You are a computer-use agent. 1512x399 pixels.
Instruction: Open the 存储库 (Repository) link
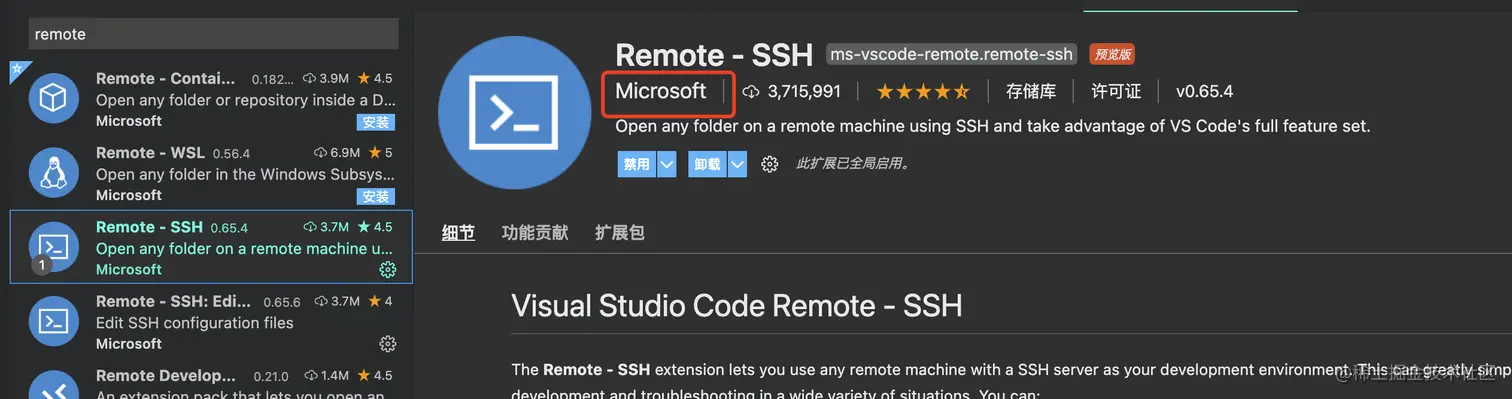tap(1031, 91)
